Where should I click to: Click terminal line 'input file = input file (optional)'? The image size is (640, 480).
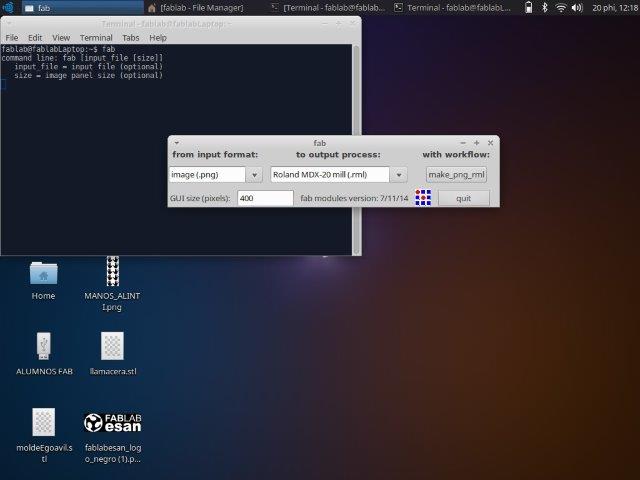(x=88, y=67)
